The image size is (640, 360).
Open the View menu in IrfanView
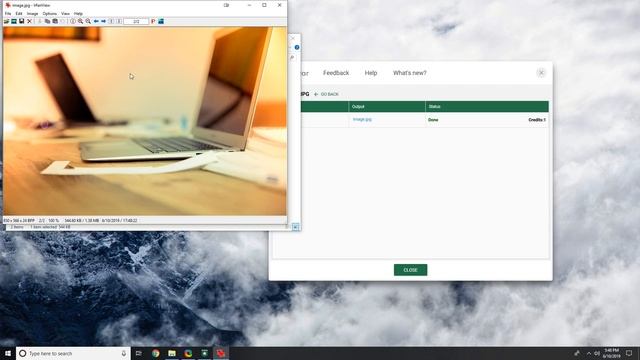pyautogui.click(x=65, y=13)
